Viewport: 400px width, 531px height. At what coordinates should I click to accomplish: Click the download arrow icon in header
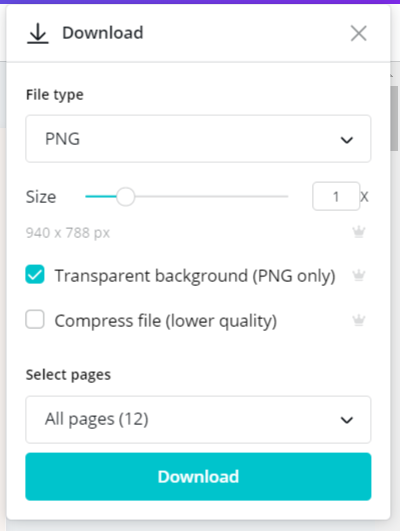click(38, 33)
